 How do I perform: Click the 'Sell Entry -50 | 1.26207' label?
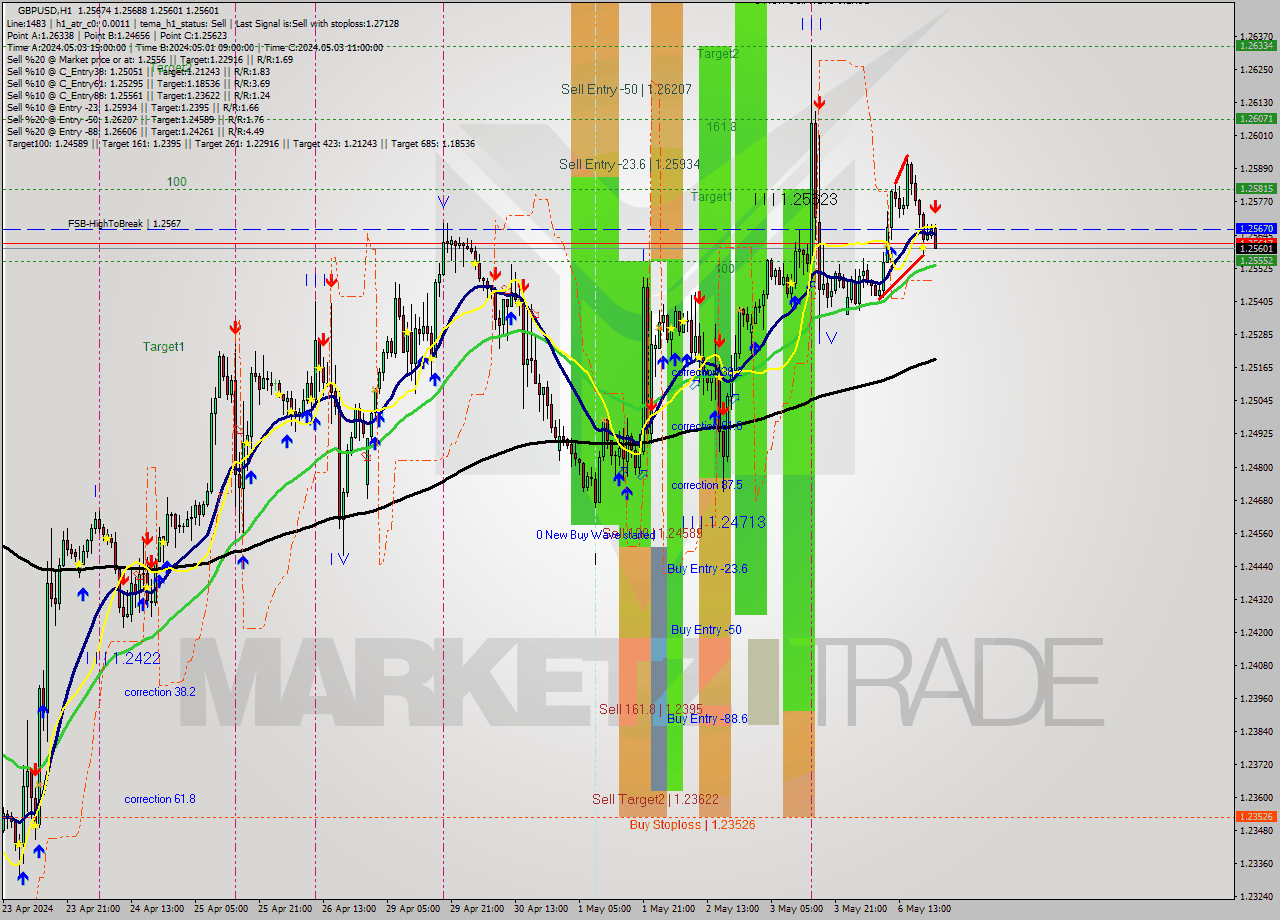(626, 89)
